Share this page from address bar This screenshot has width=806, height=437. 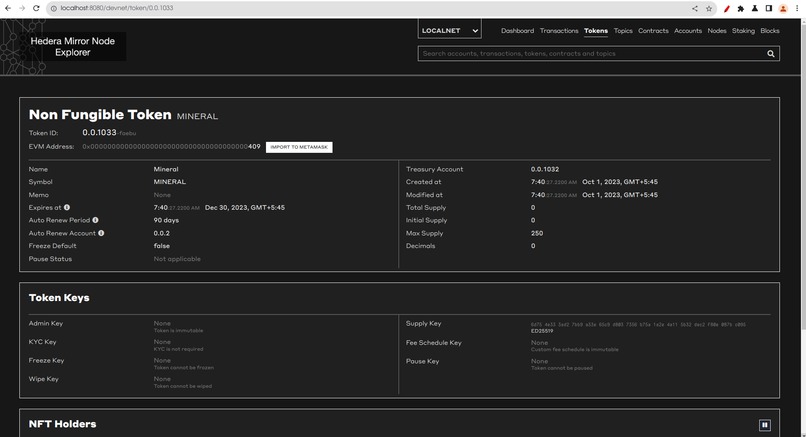tap(695, 8)
